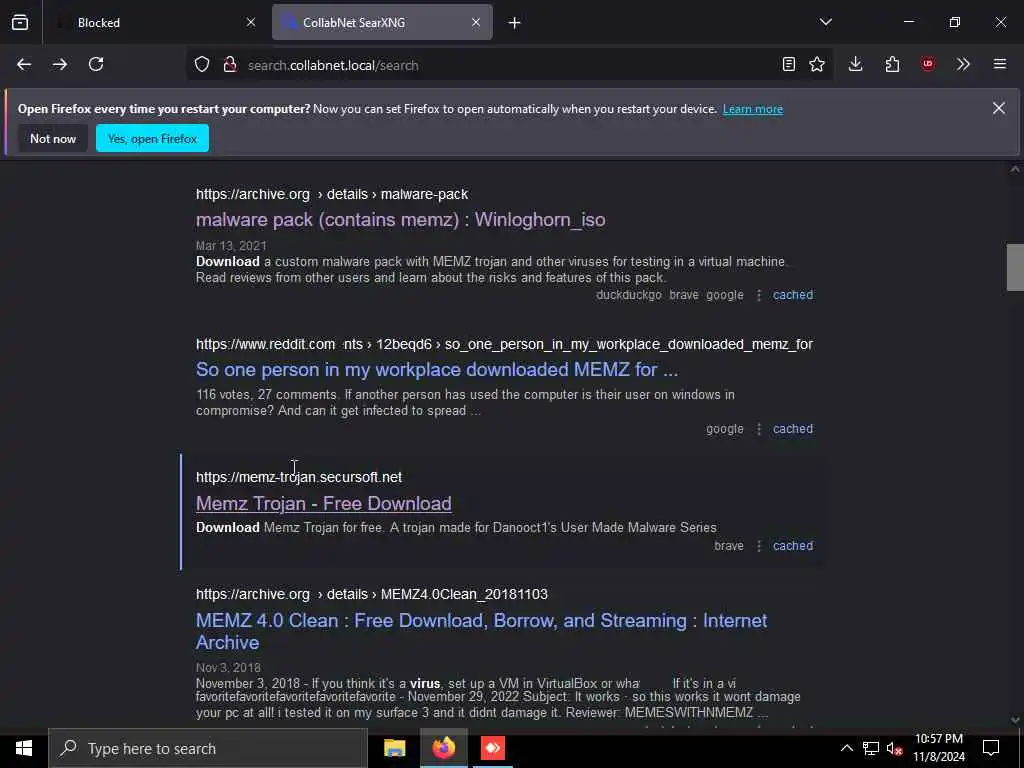Click address bar search.collabnet.local/search
1024x768 pixels.
[509, 65]
